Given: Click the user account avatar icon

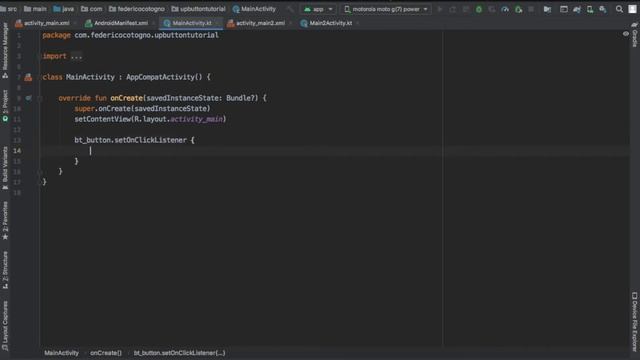Looking at the screenshot, I should click(632, 9).
